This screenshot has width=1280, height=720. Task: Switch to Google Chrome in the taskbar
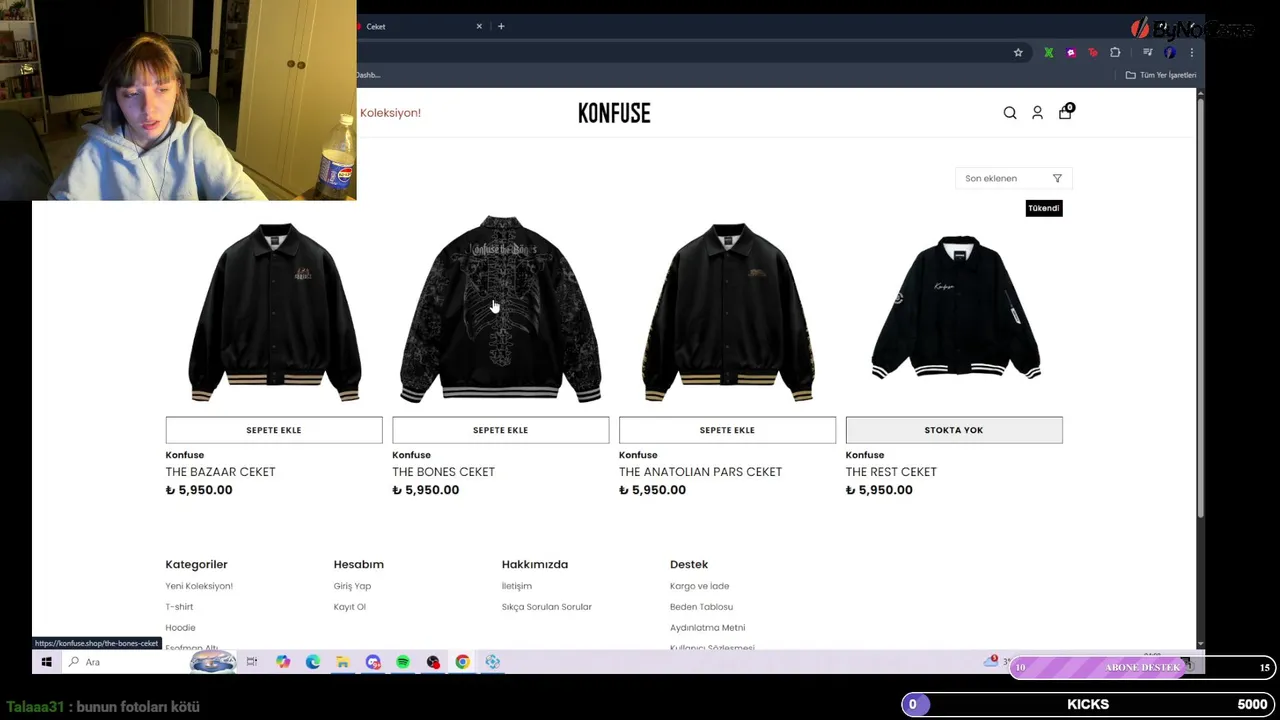462,662
